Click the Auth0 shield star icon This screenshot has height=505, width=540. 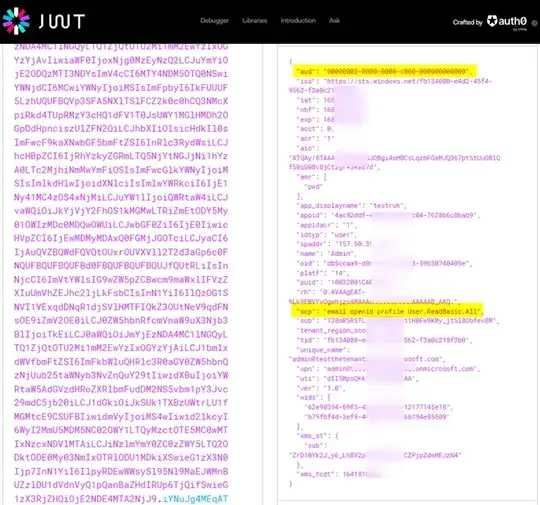click(x=492, y=21)
